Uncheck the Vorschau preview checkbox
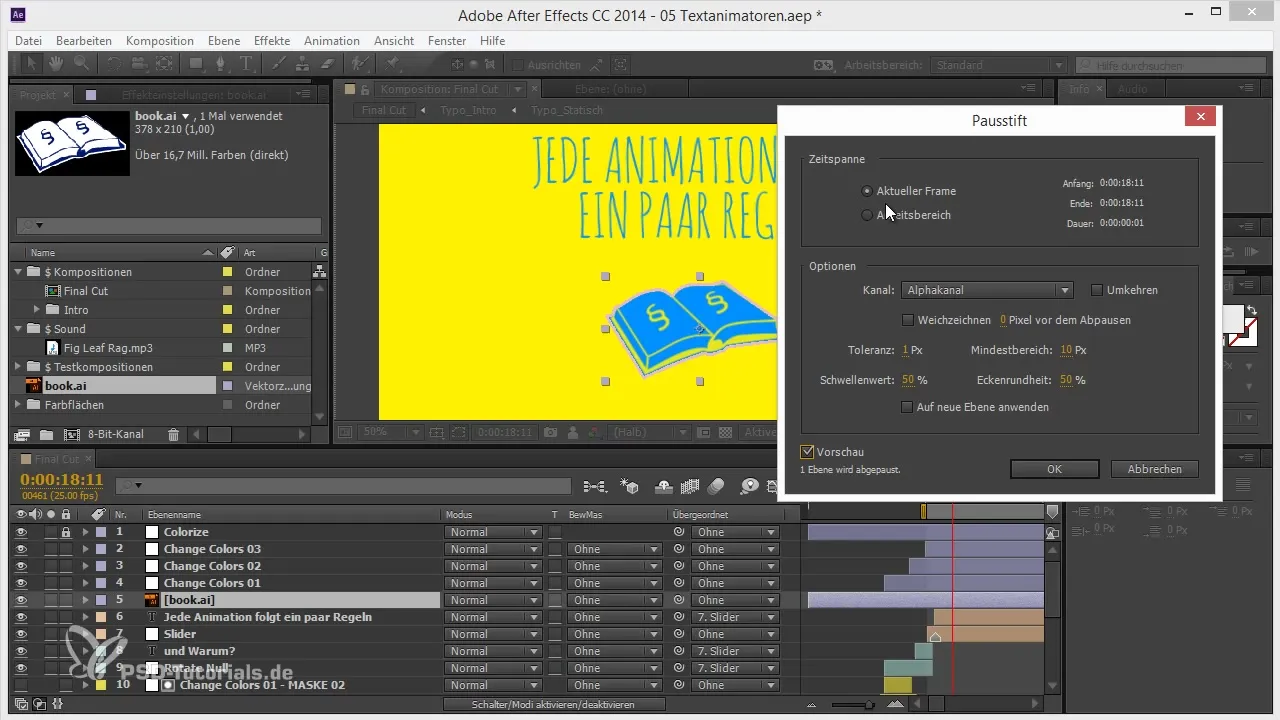 coord(808,452)
